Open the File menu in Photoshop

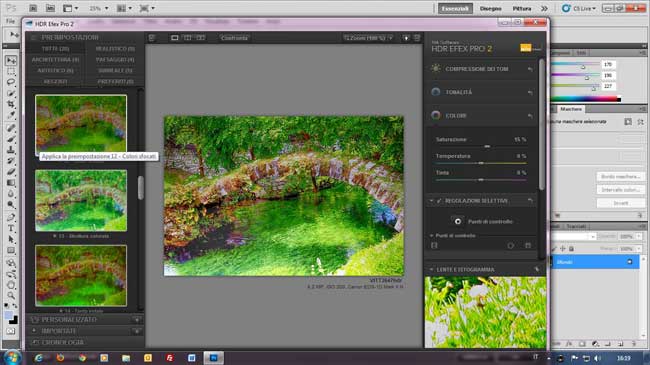10,21
